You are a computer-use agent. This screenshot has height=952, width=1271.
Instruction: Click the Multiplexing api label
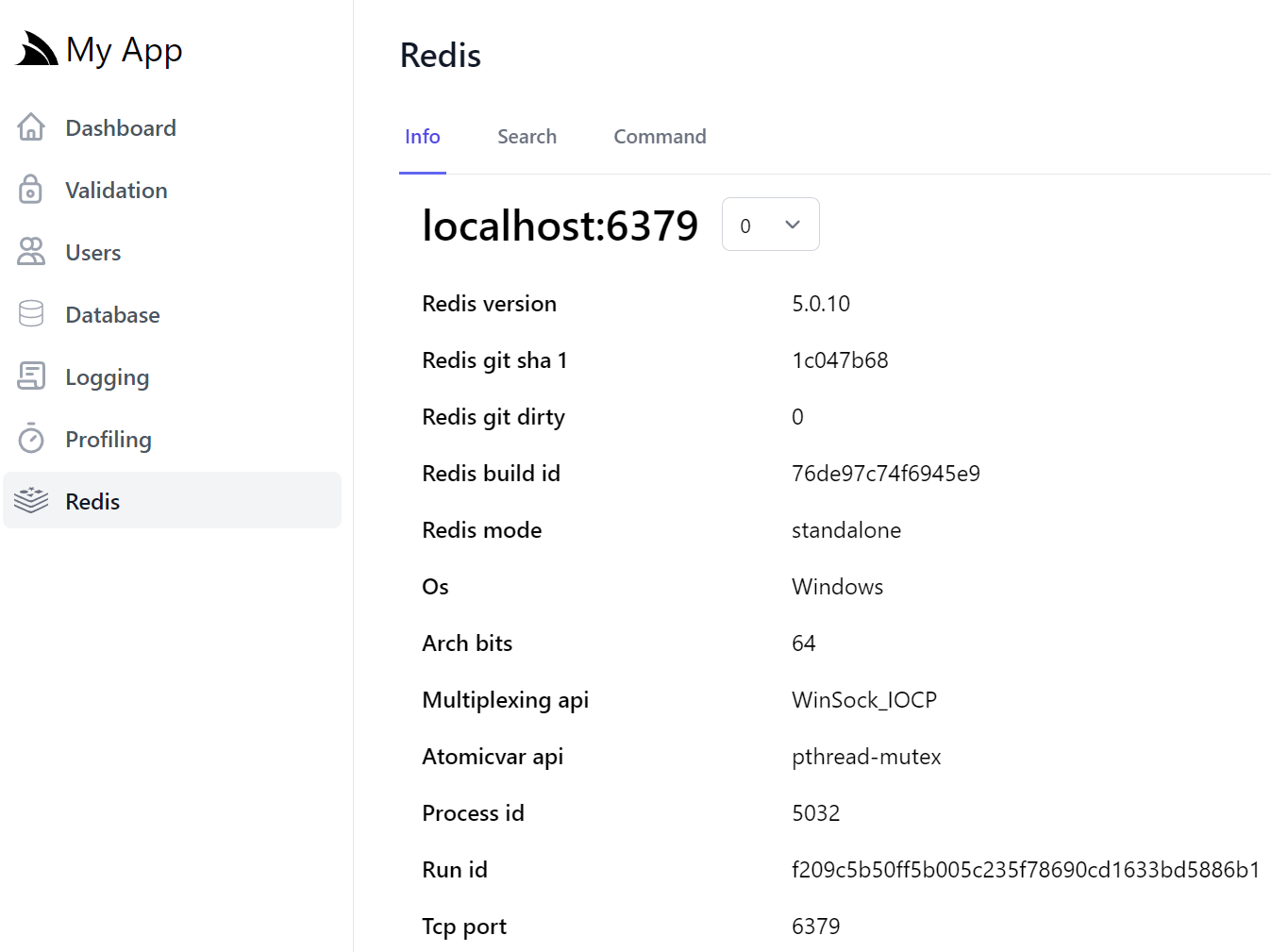(505, 700)
